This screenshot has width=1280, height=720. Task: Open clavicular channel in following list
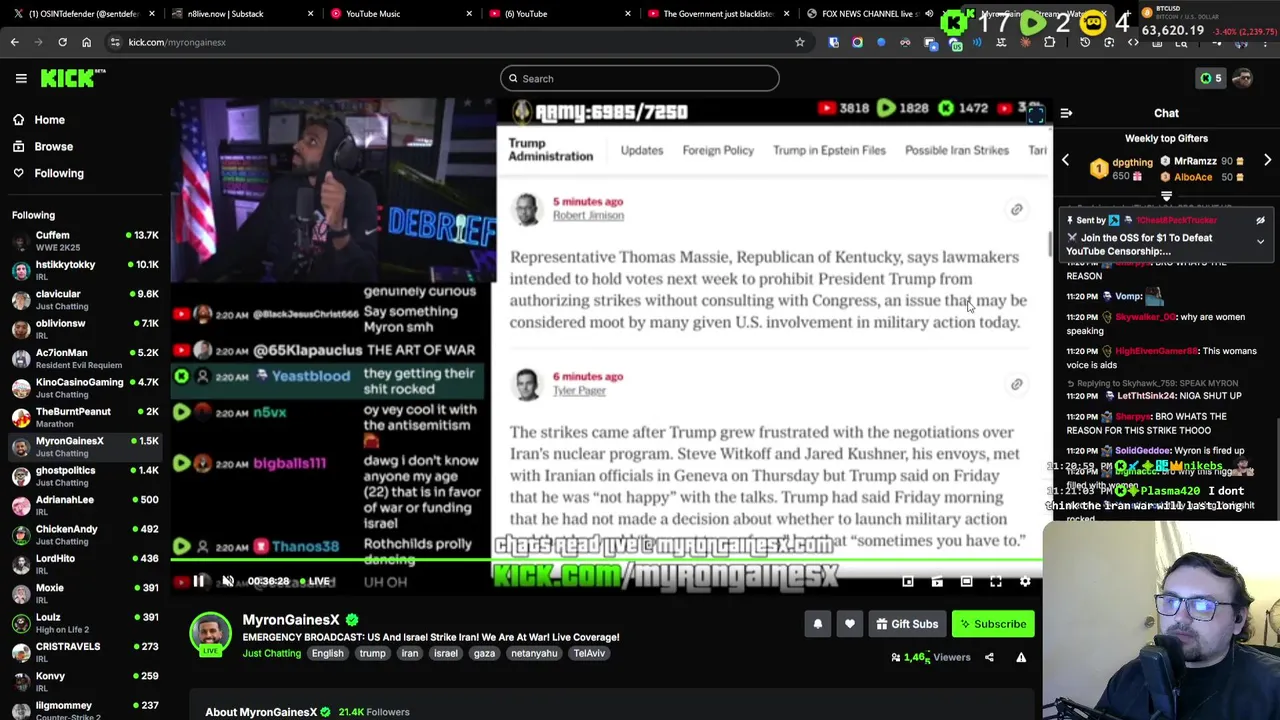click(x=85, y=300)
